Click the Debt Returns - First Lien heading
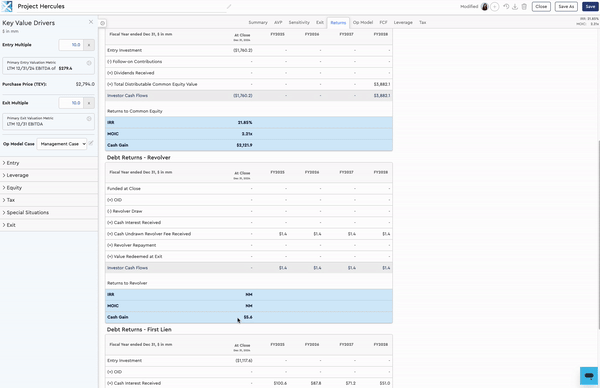The image size is (600, 388). (x=139, y=329)
